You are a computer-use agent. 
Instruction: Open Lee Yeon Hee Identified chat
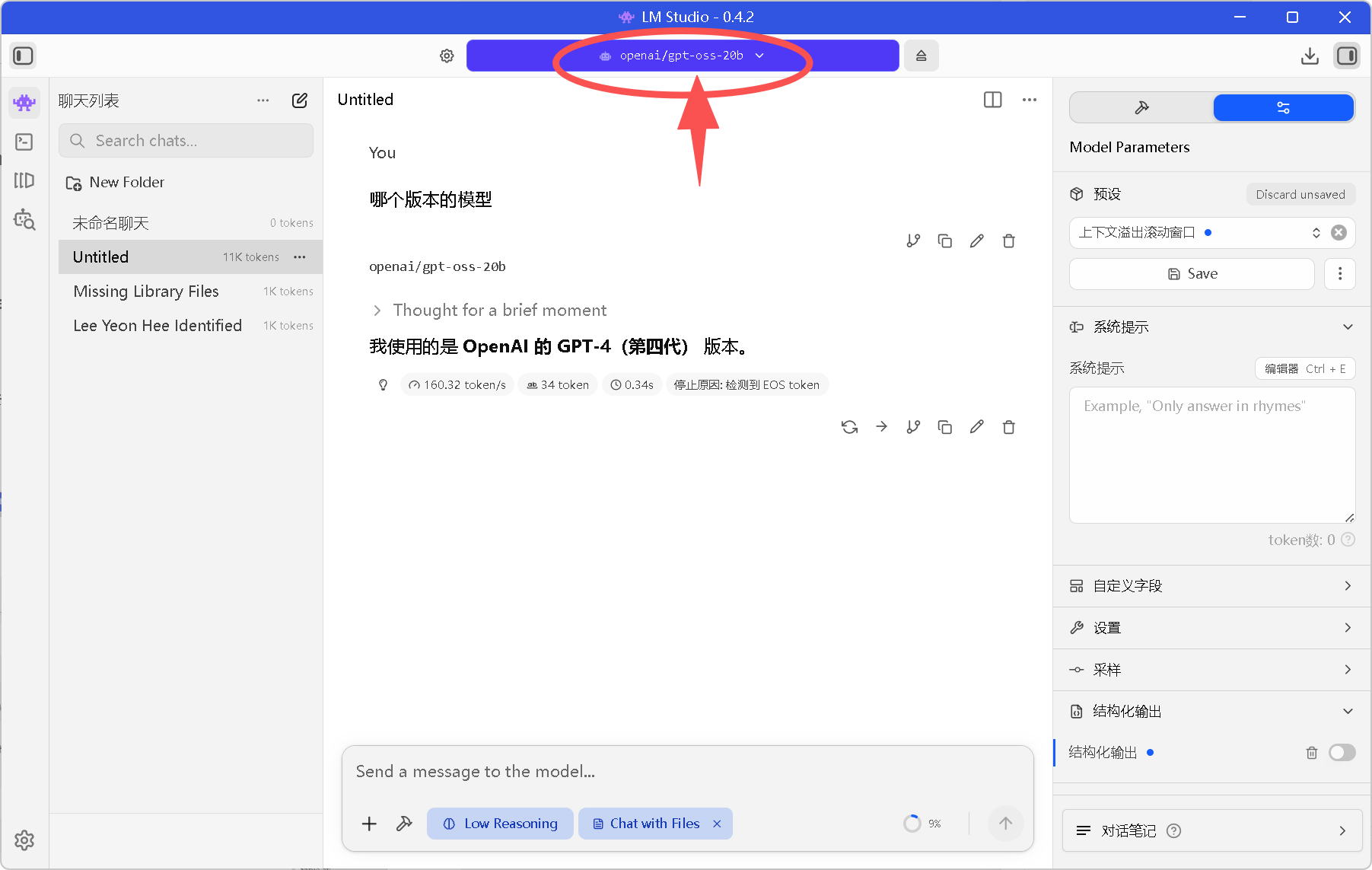pyautogui.click(x=190, y=326)
